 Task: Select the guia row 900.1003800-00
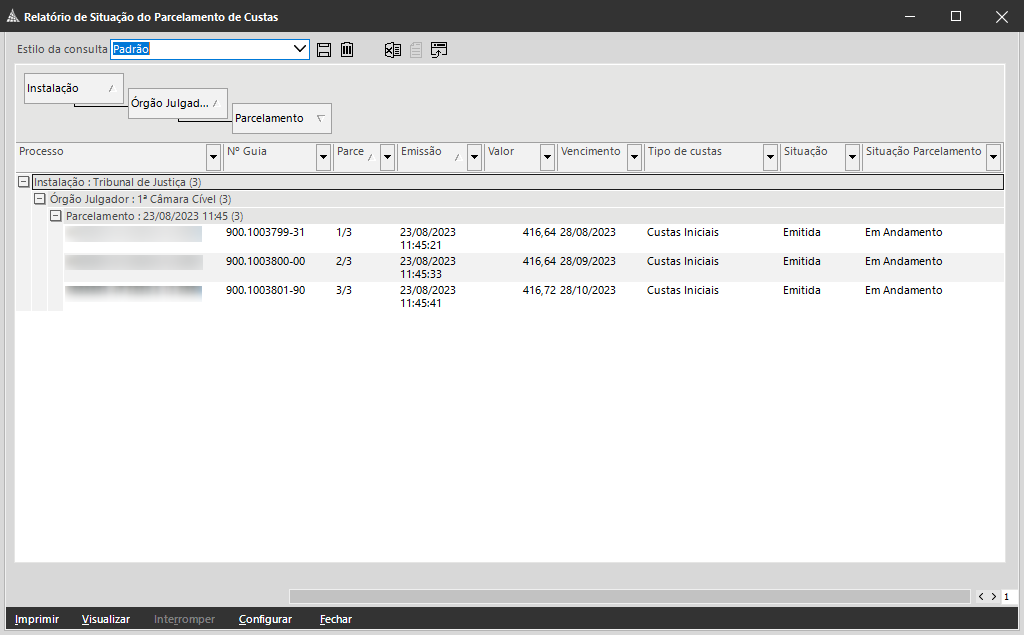click(x=265, y=261)
